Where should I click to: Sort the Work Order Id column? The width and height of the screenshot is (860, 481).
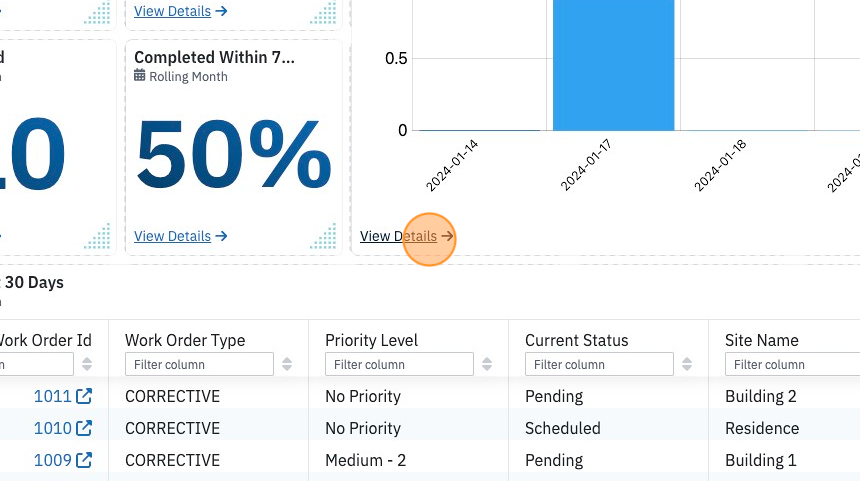tap(87, 364)
